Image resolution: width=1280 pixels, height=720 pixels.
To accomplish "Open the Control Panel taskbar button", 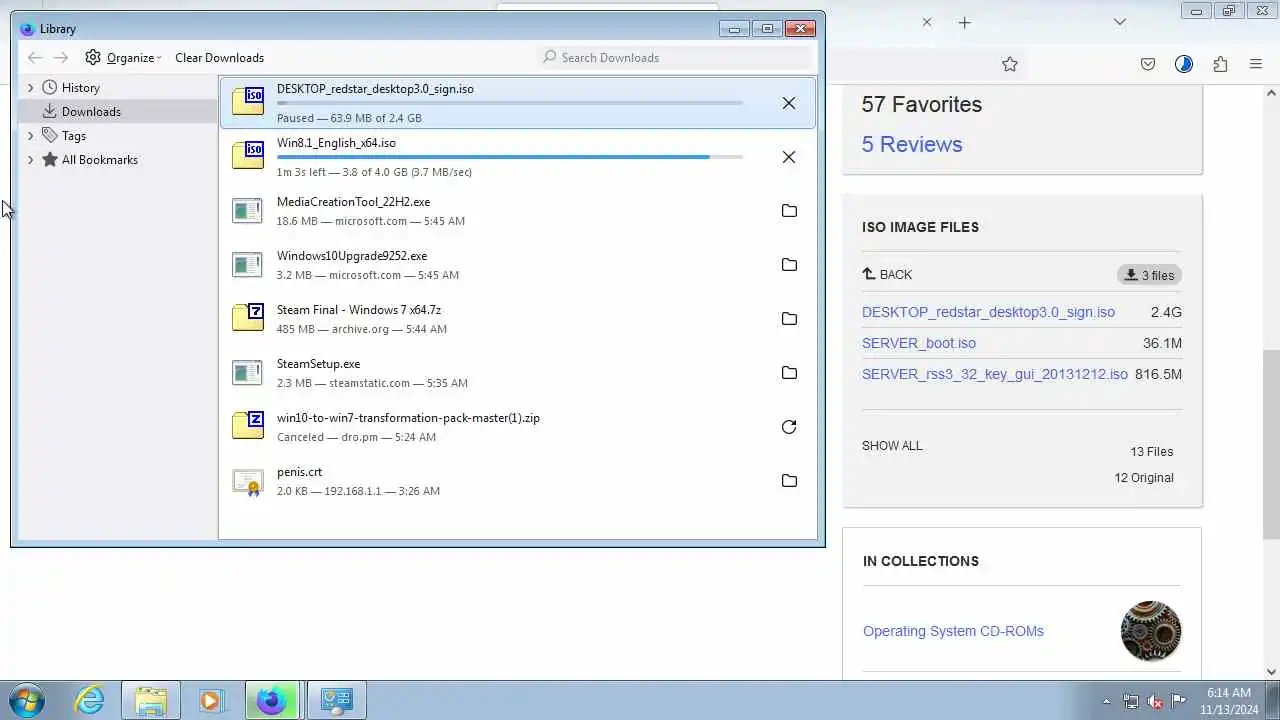I will pyautogui.click(x=337, y=700).
